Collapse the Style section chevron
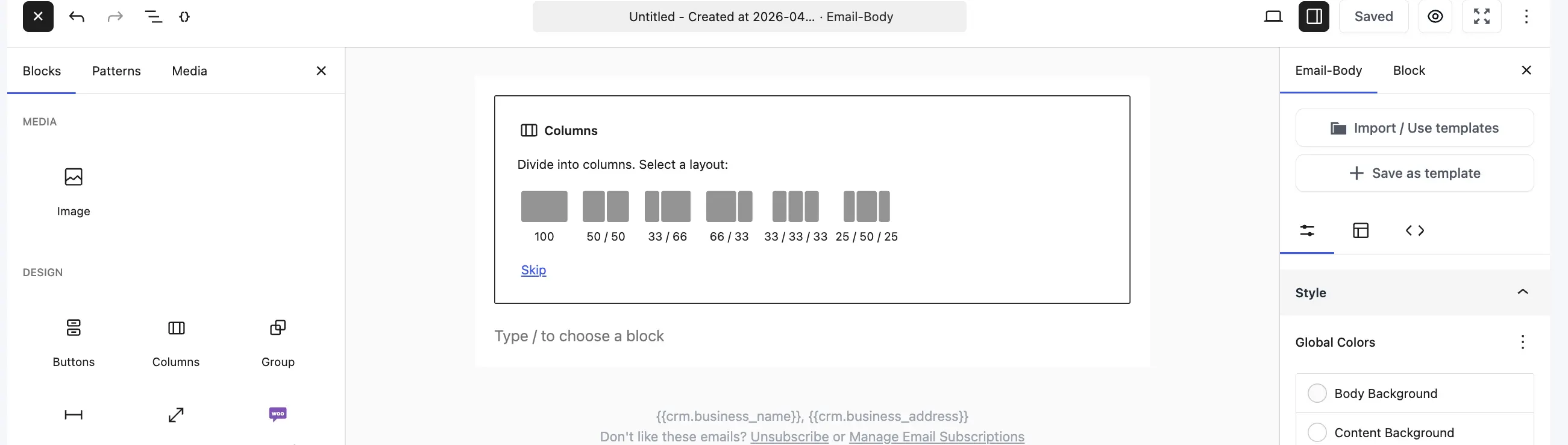The height and width of the screenshot is (445, 1568). 1522,292
